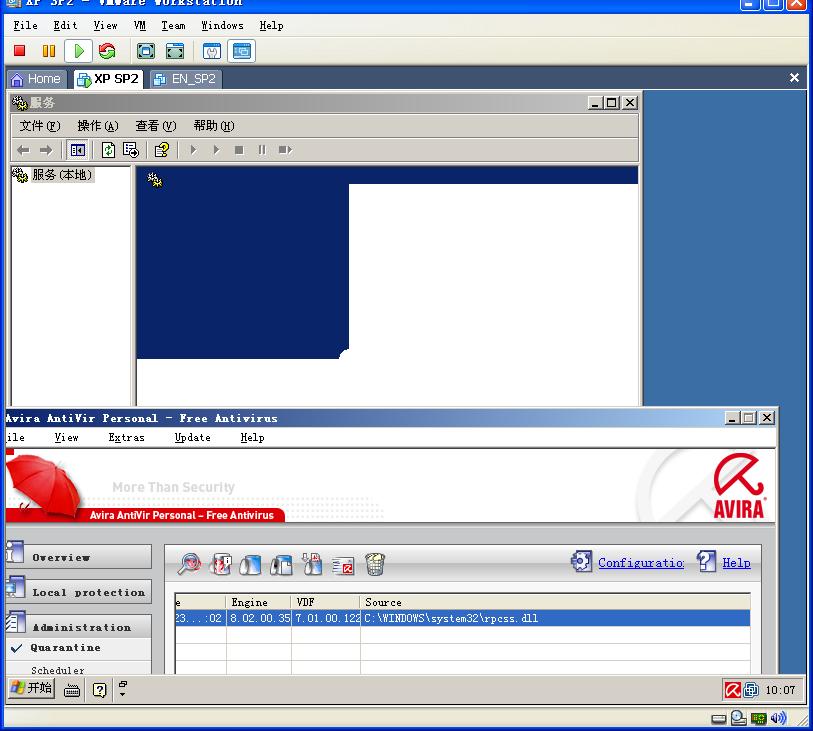This screenshot has width=813, height=731.
Task: Open VMware File menu
Action: [25, 25]
